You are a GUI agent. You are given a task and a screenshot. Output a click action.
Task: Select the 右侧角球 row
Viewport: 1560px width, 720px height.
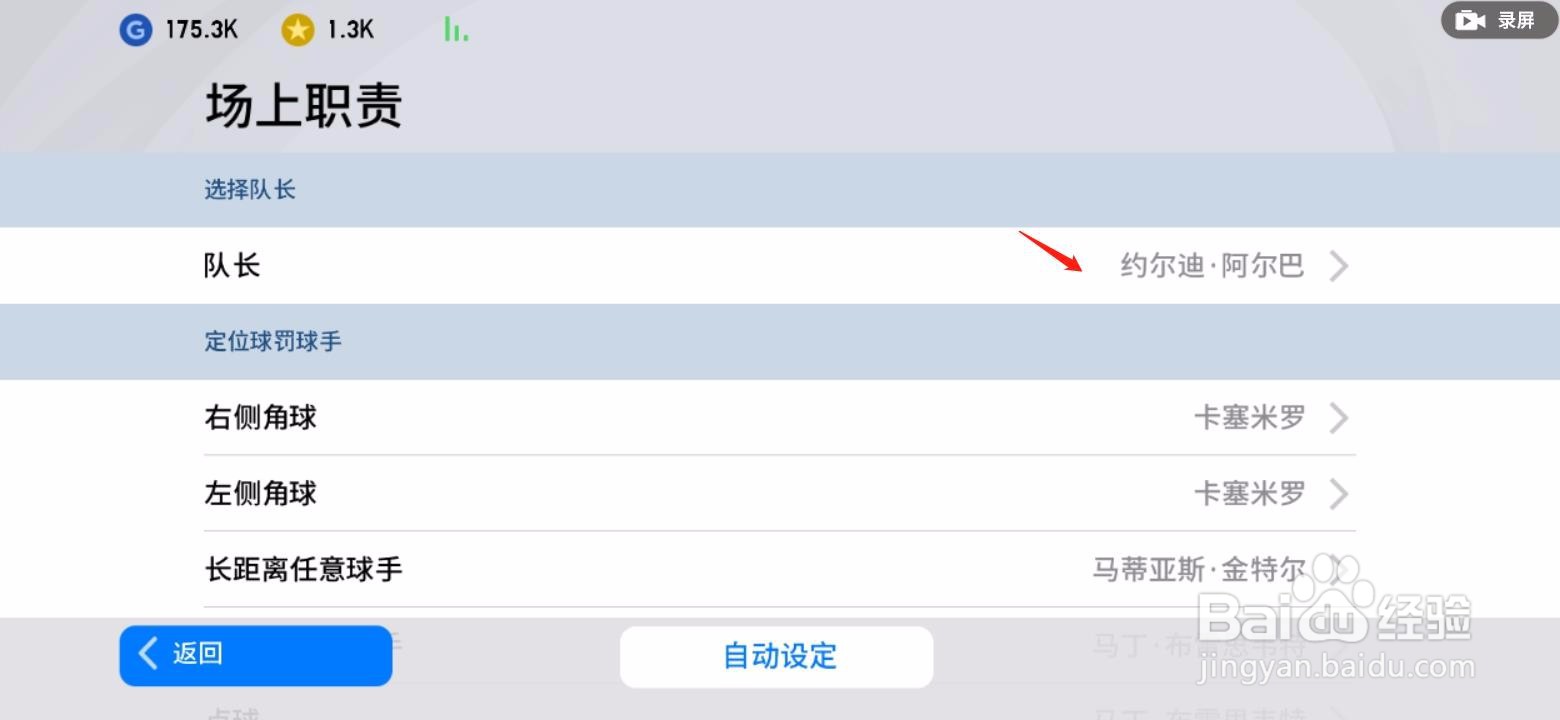click(780, 418)
